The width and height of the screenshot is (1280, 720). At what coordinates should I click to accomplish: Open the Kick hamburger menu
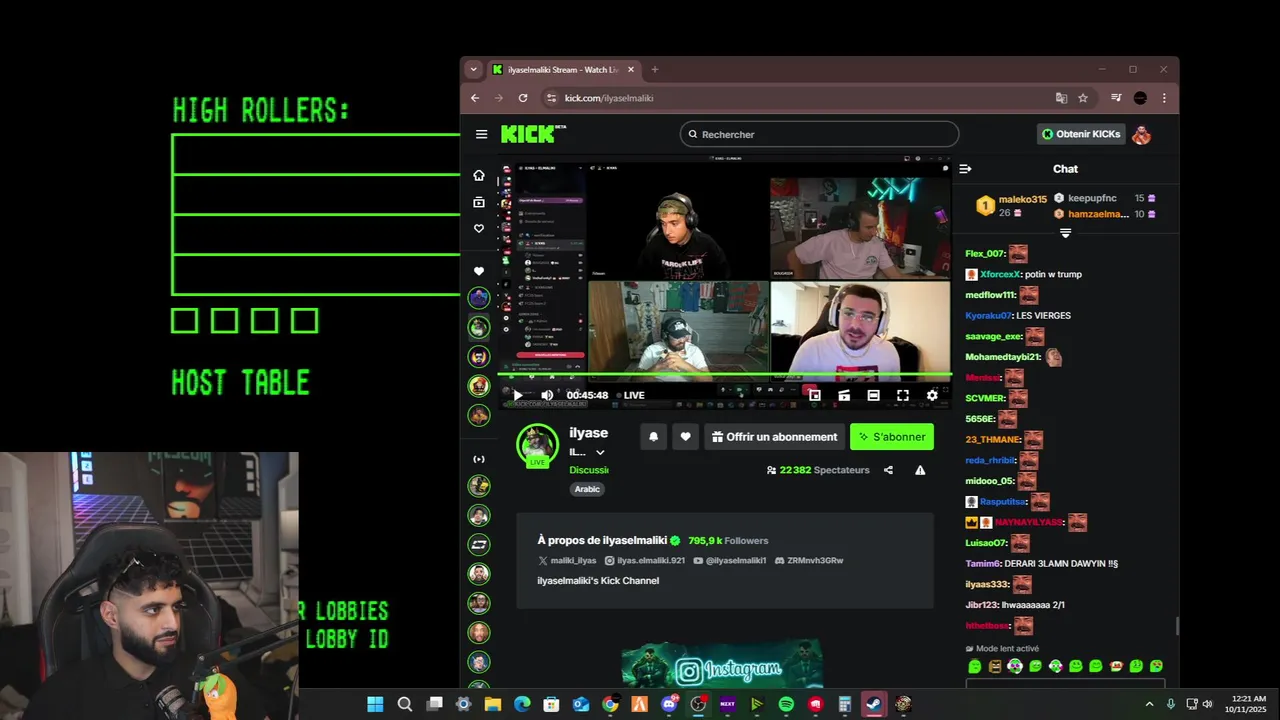point(481,134)
